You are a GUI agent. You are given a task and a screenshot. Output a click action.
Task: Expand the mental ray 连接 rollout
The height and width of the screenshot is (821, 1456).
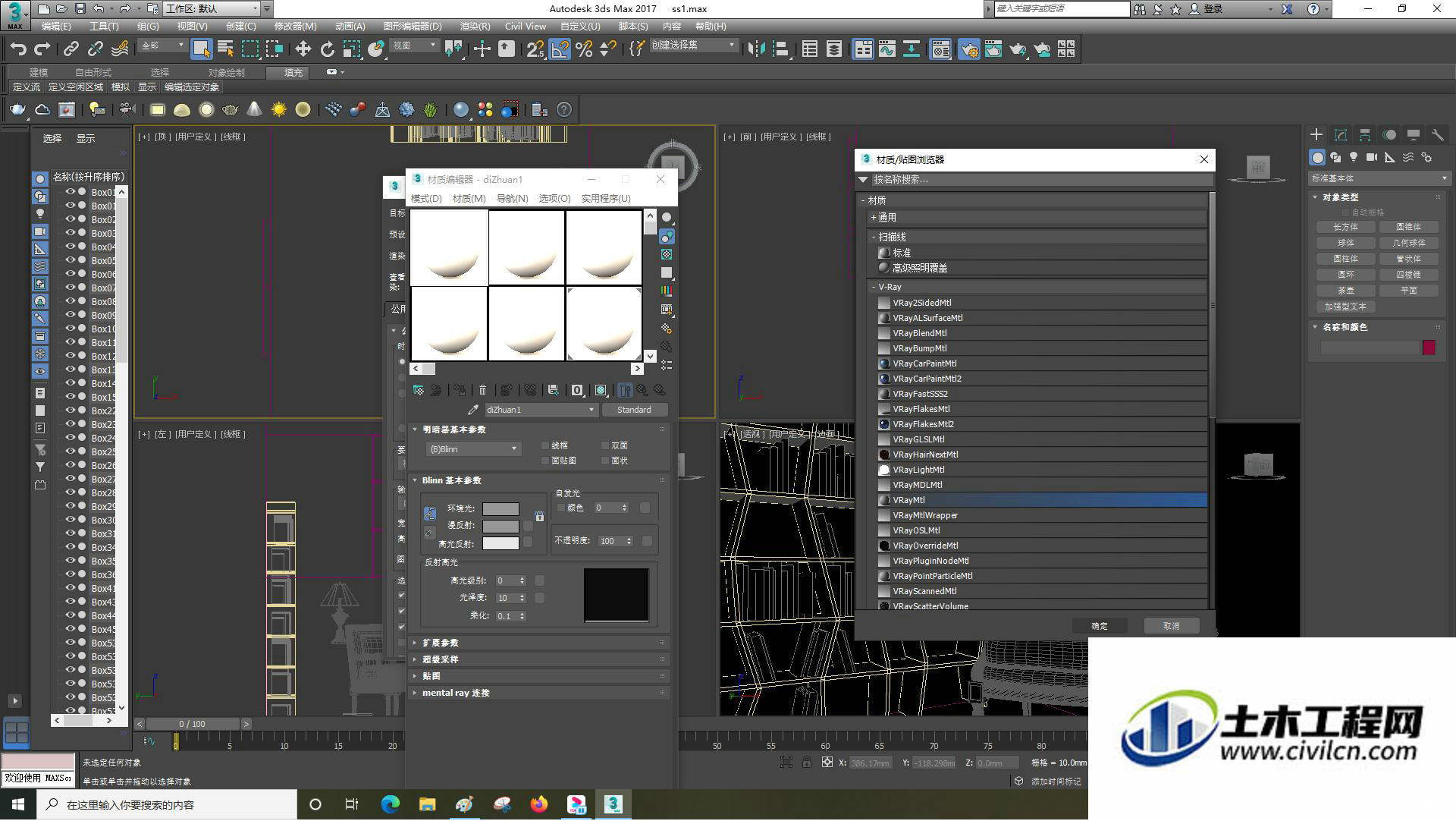coord(538,693)
